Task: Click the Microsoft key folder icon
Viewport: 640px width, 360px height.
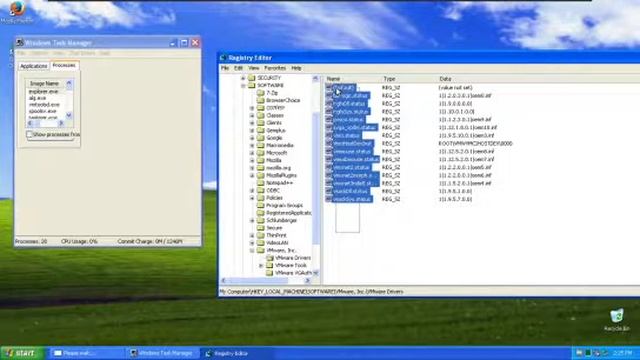Action: 261,153
